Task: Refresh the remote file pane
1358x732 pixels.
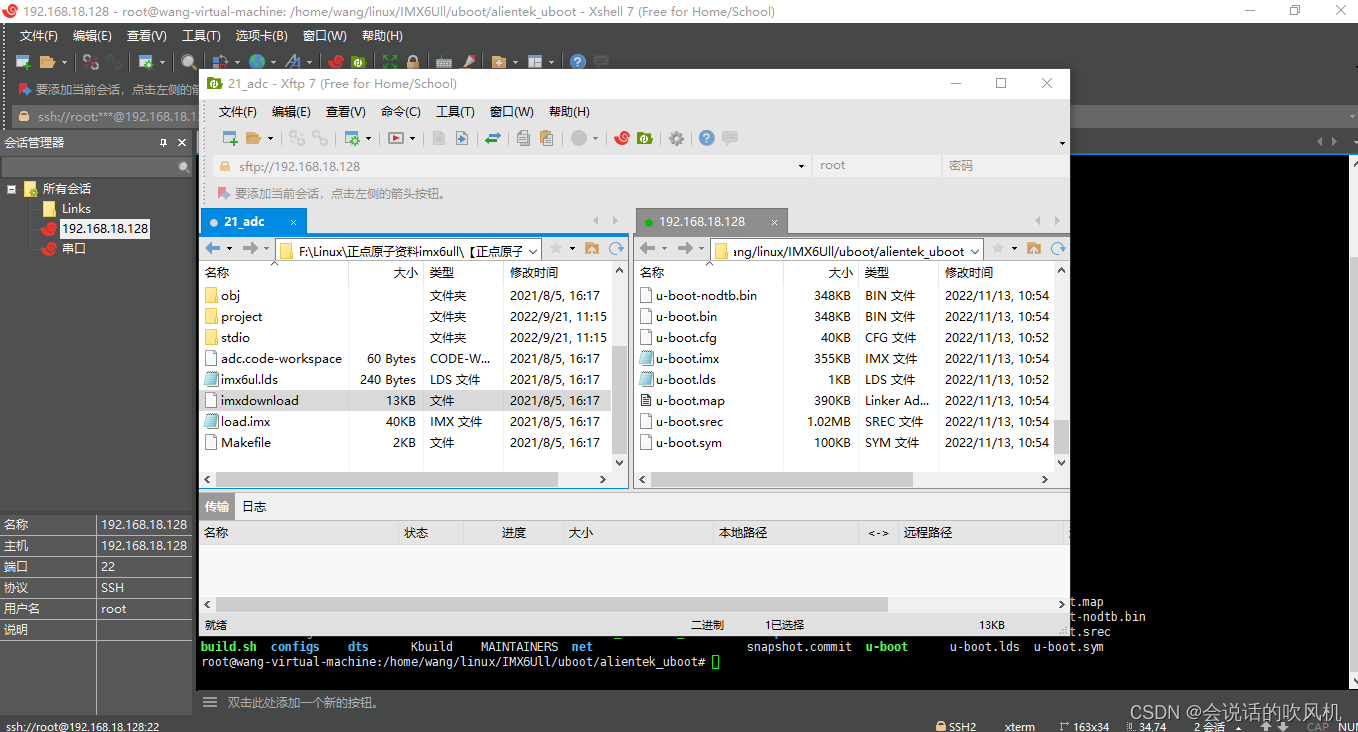Action: 1058,248
